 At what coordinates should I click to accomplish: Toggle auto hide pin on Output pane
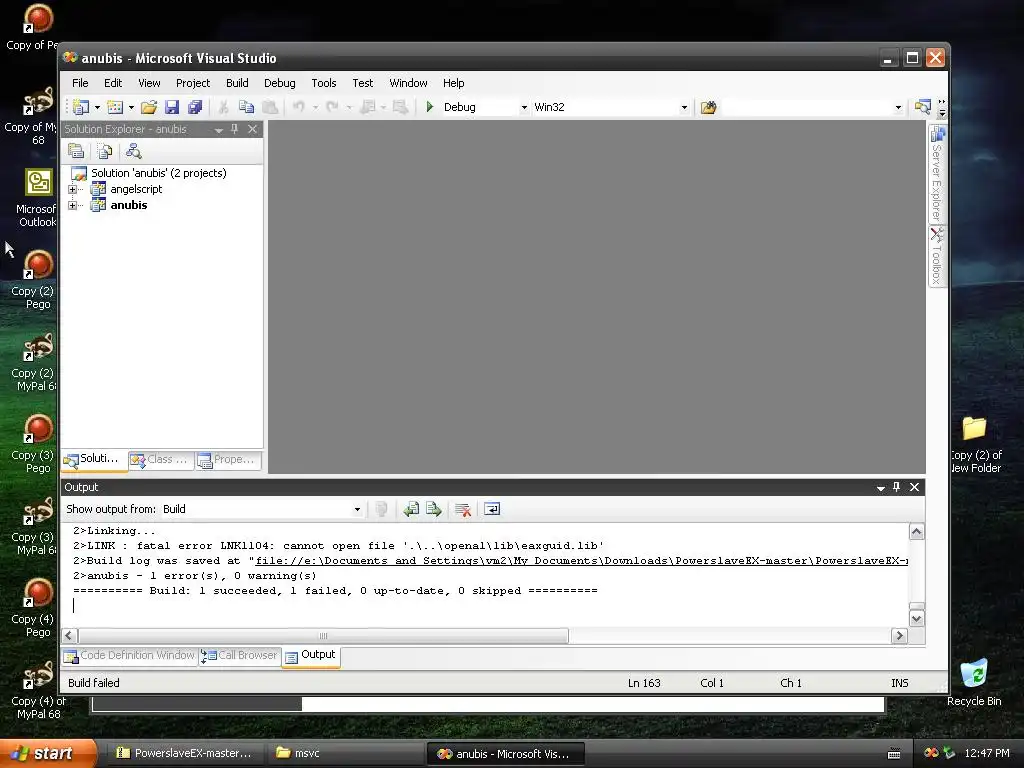897,487
